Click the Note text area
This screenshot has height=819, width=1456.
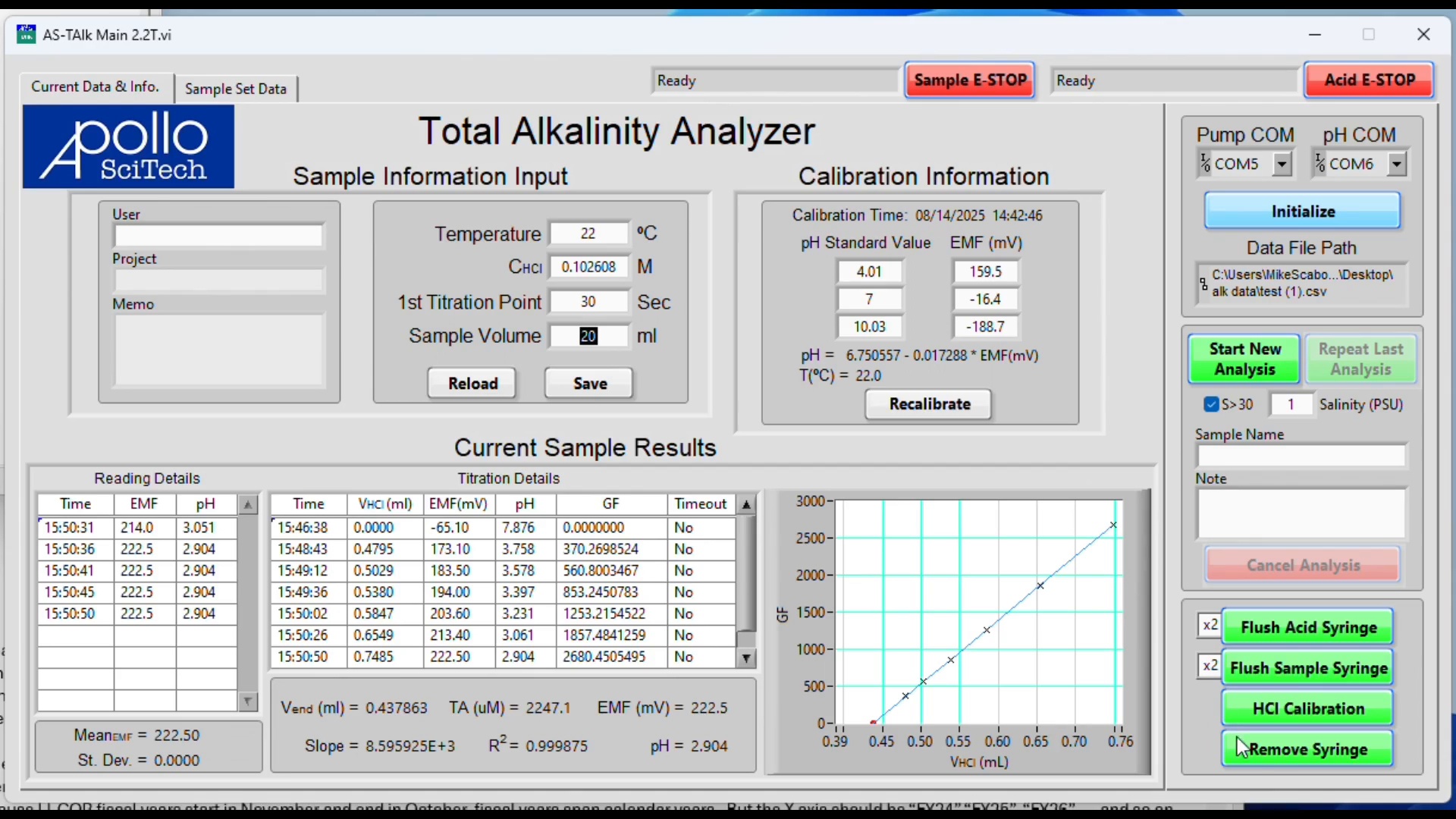[x=1301, y=513]
